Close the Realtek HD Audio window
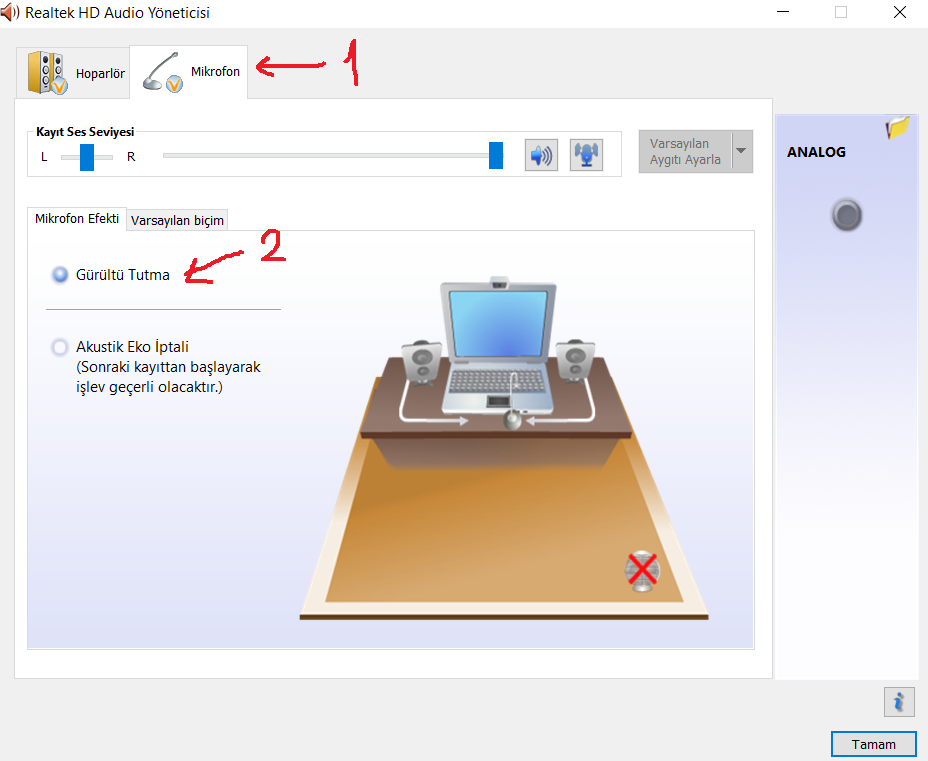The image size is (928, 761). pos(900,12)
